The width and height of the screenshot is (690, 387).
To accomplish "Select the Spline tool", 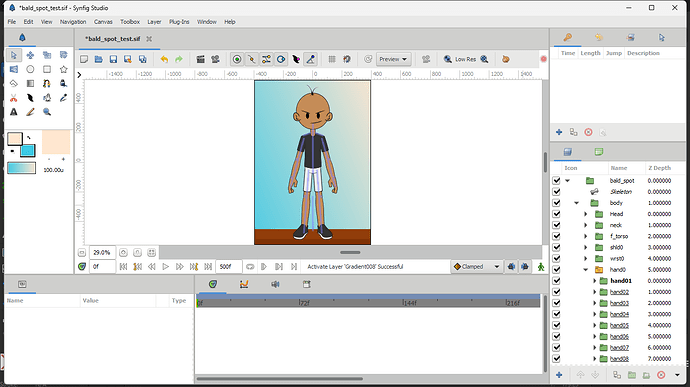I will (47, 83).
